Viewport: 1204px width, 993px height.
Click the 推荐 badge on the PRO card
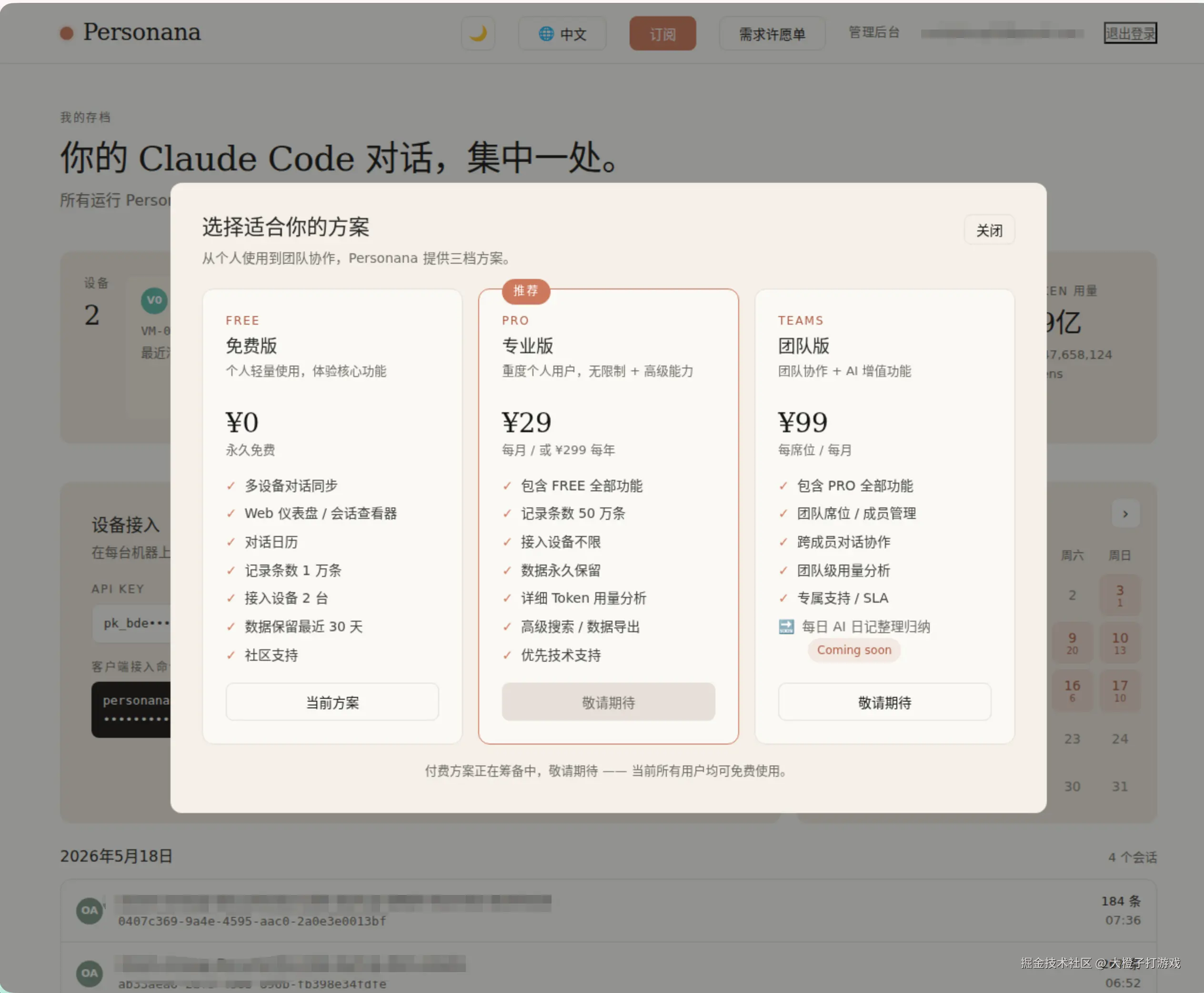(x=526, y=291)
